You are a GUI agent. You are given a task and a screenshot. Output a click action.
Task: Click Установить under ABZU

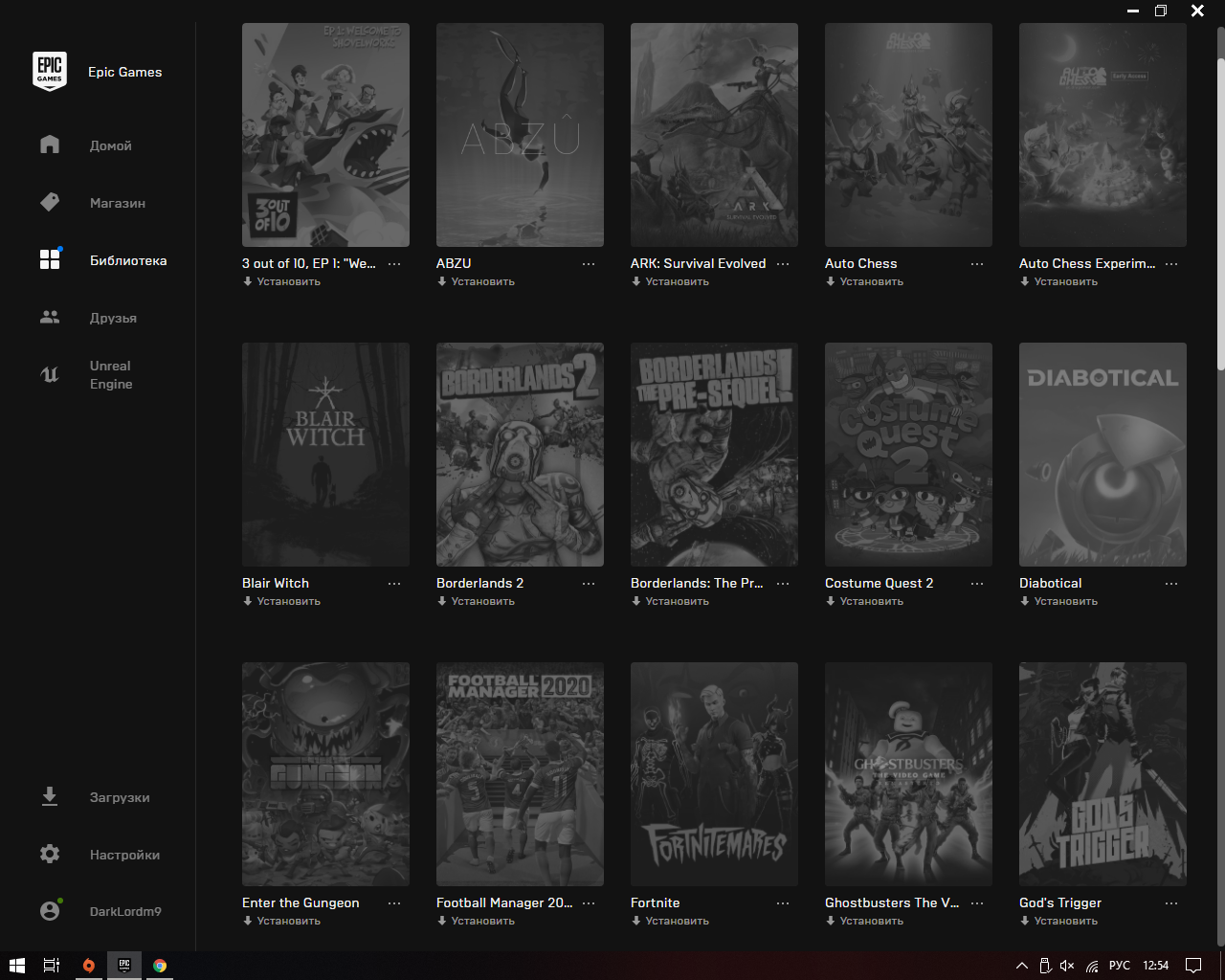(x=476, y=281)
